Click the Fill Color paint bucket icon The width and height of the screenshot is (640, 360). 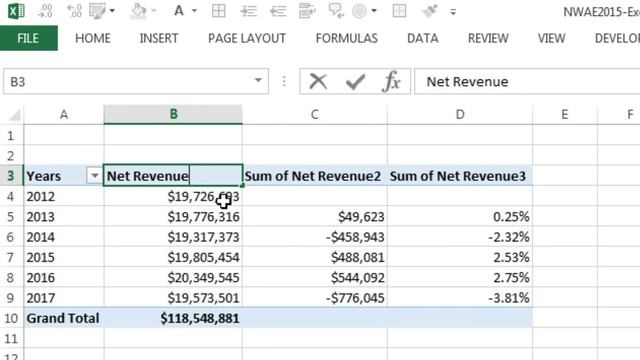tap(138, 11)
